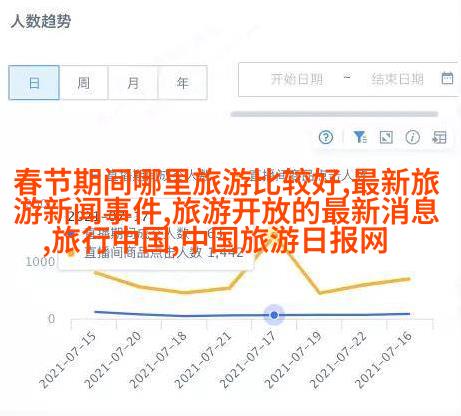Open the calendar icon in date range
The image size is (461, 416).
[447, 79]
